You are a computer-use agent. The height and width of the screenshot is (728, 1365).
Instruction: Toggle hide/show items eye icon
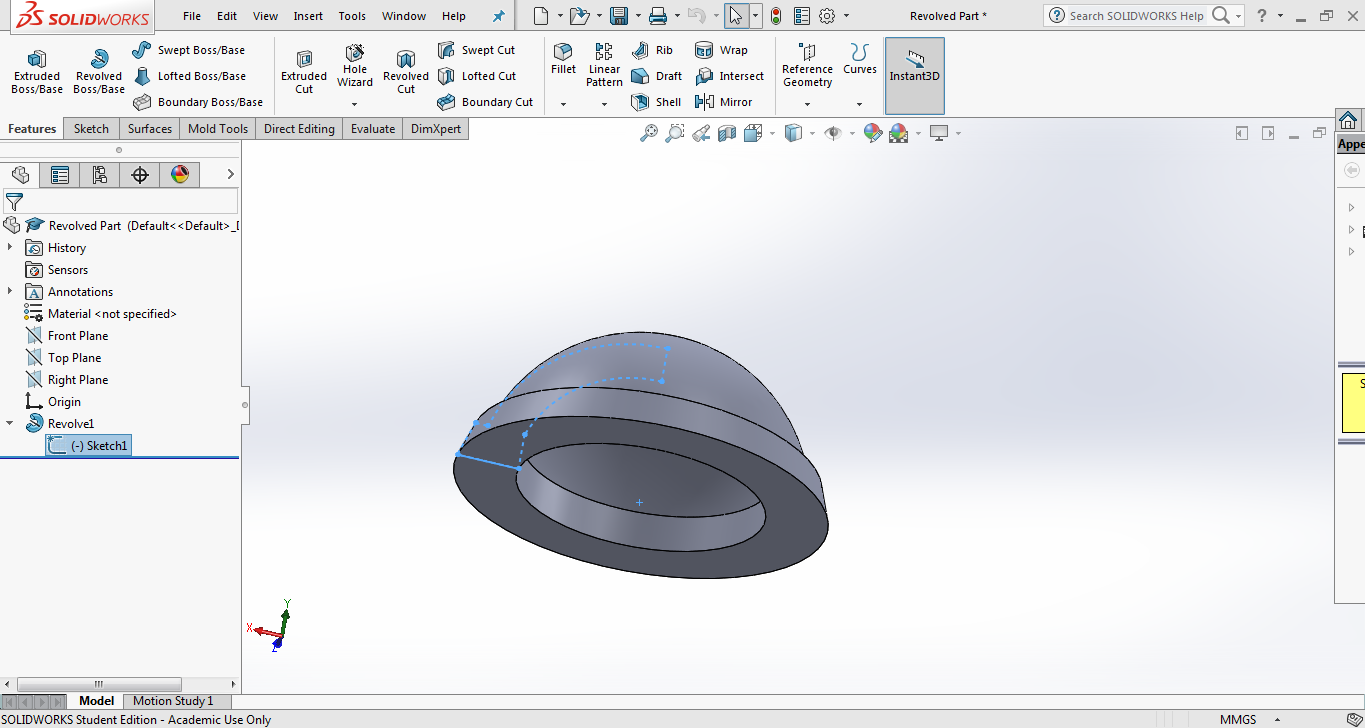point(832,133)
